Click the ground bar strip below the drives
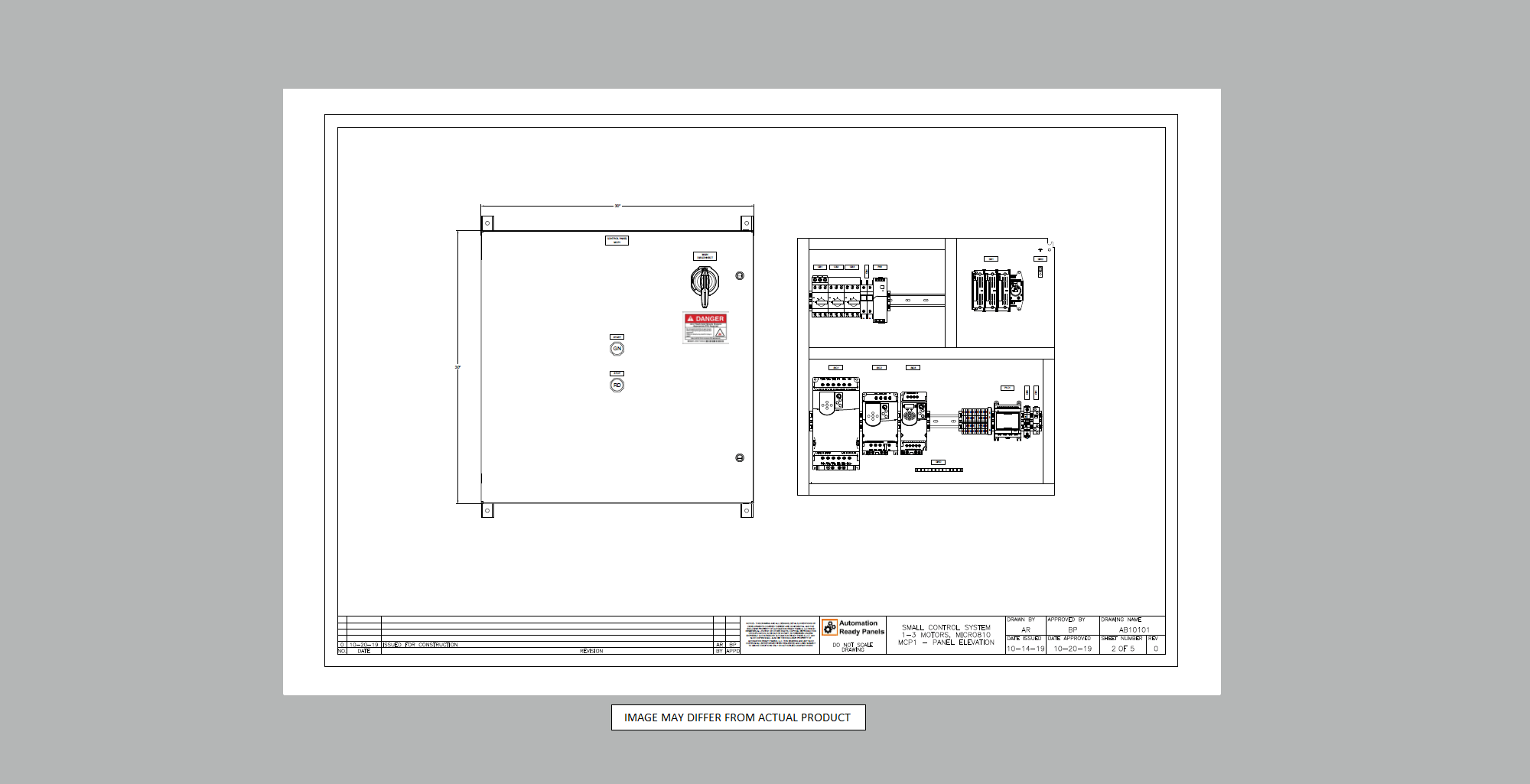The width and height of the screenshot is (1530, 784). [939, 470]
